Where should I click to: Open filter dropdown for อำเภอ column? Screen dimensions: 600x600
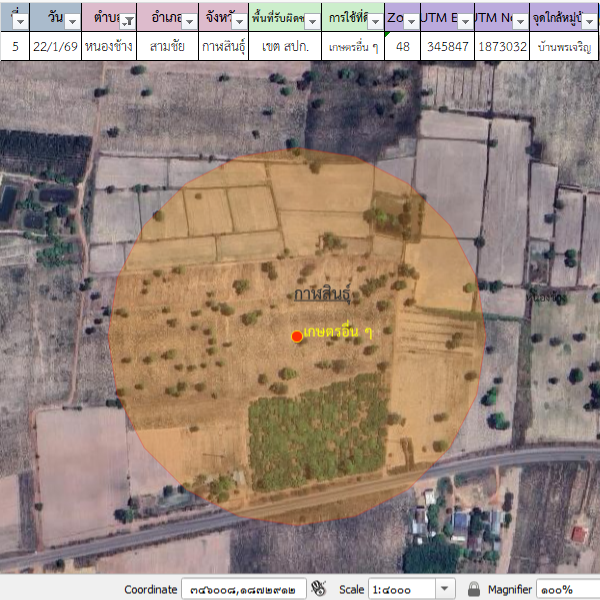pos(187,21)
